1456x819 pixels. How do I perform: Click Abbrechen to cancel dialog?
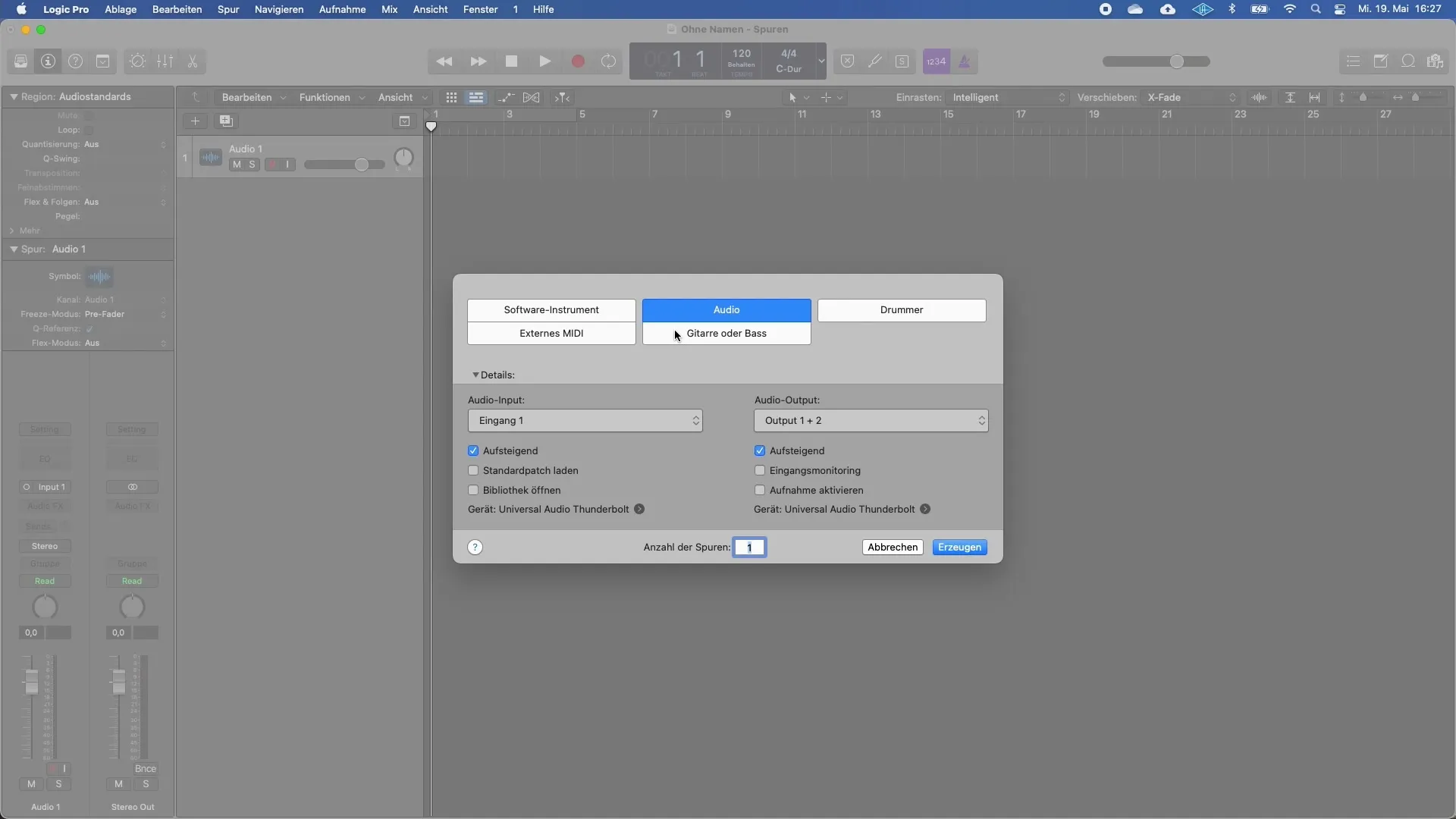893,548
